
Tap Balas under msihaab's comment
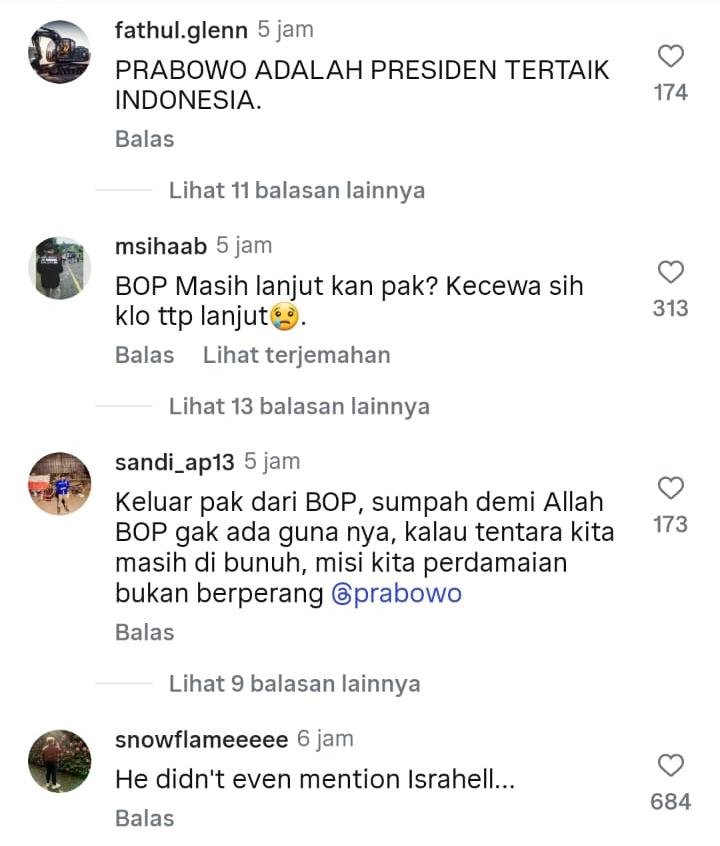tap(145, 355)
